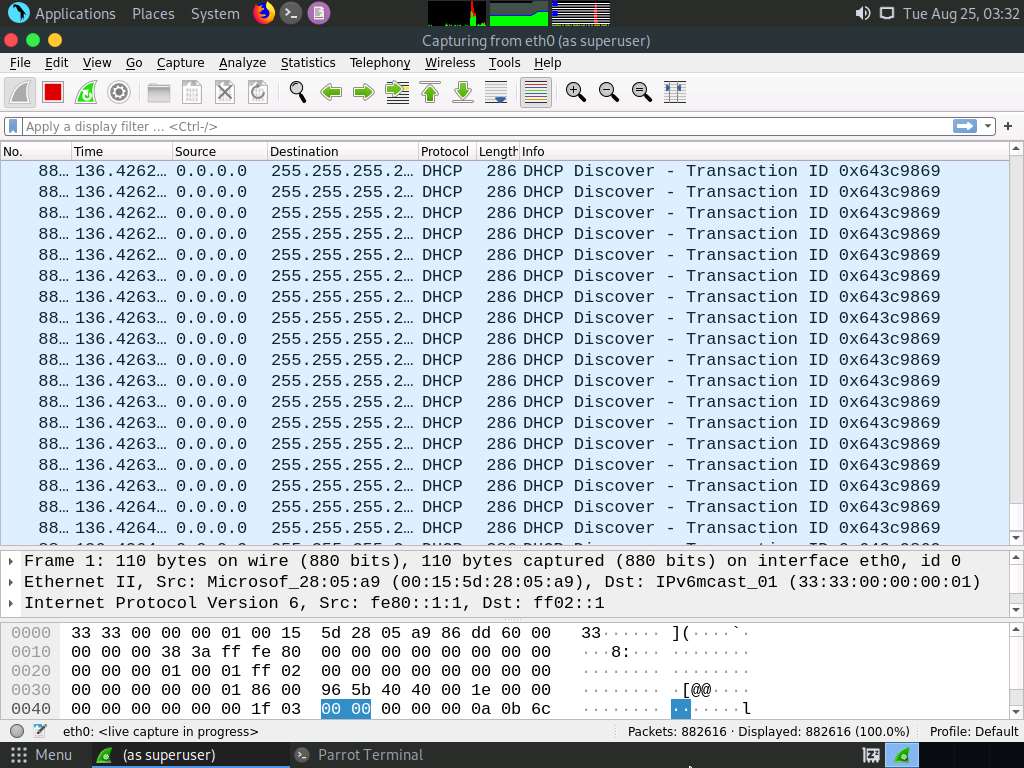Sort by the Destination column header
1024x768 pixels.
click(342, 152)
